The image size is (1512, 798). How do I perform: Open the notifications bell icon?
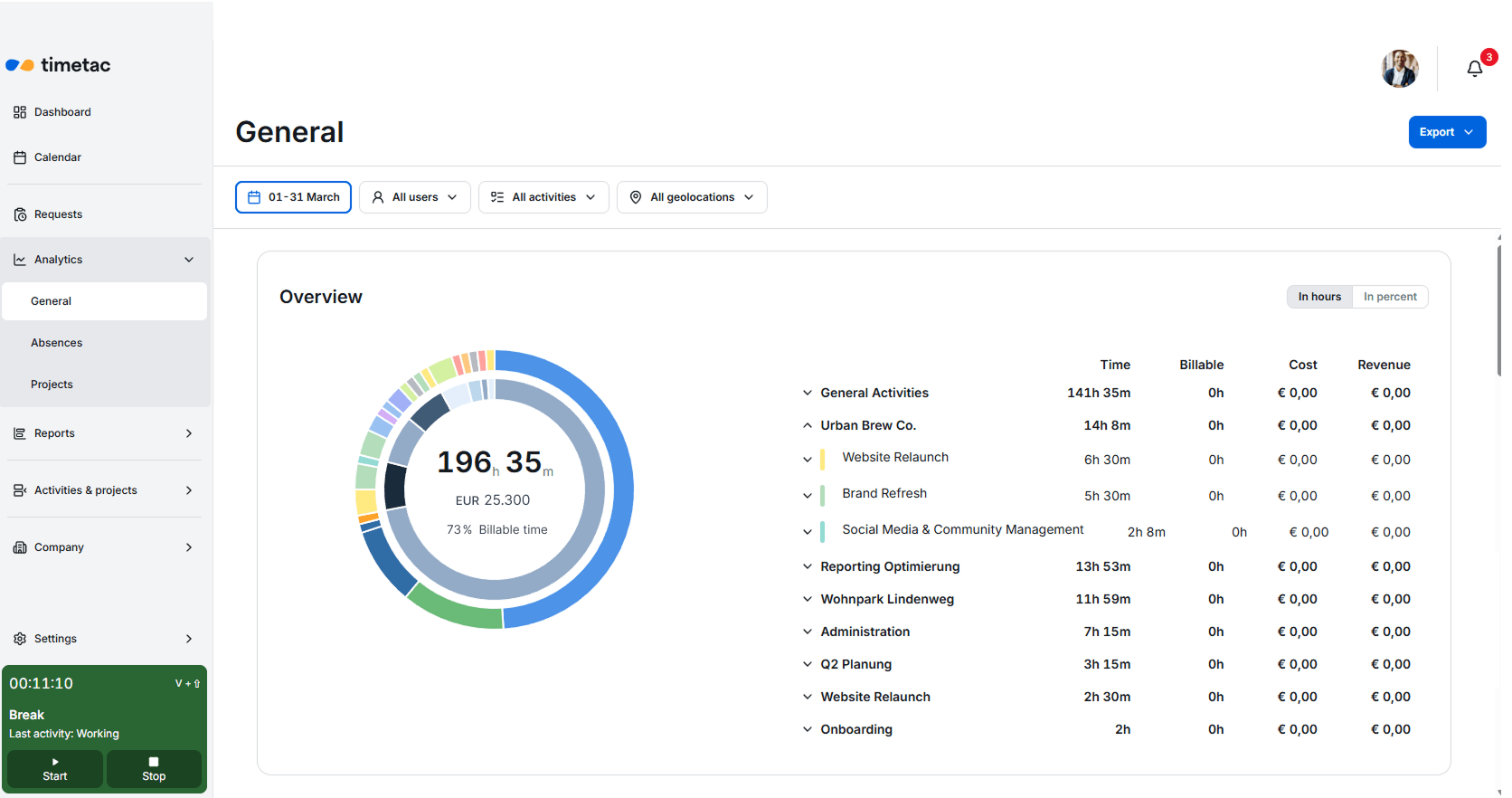point(1474,69)
